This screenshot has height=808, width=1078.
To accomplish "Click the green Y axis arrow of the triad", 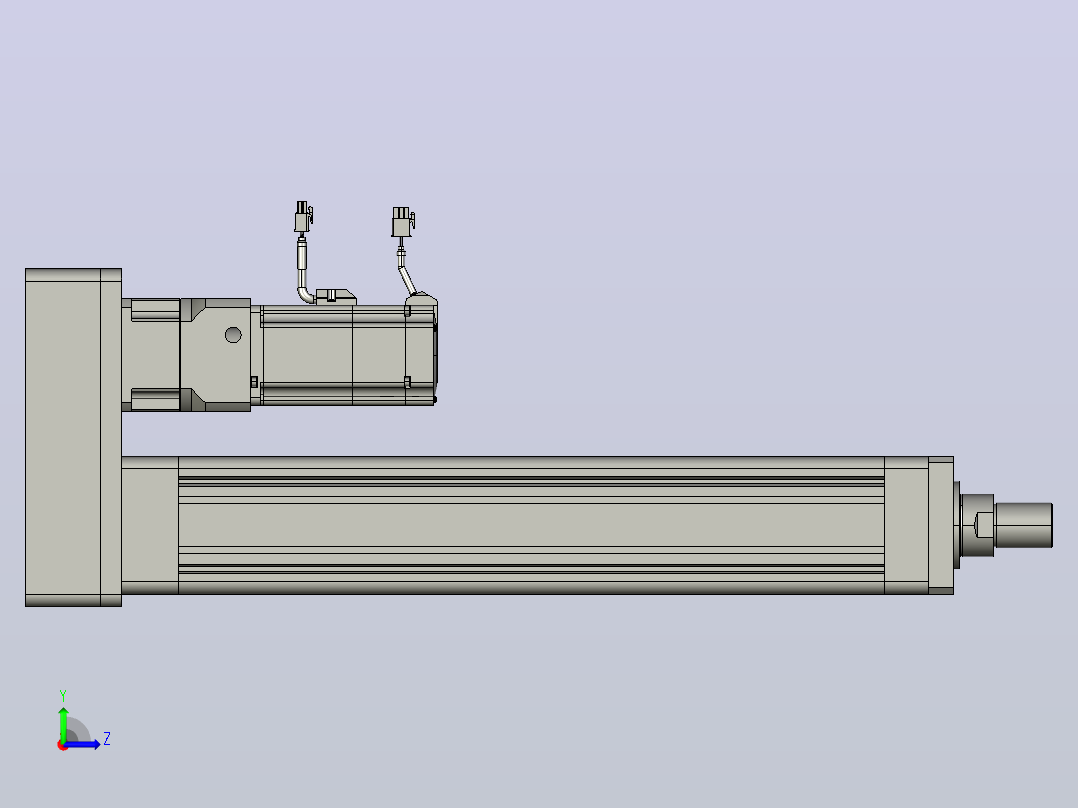I will click(x=63, y=723).
